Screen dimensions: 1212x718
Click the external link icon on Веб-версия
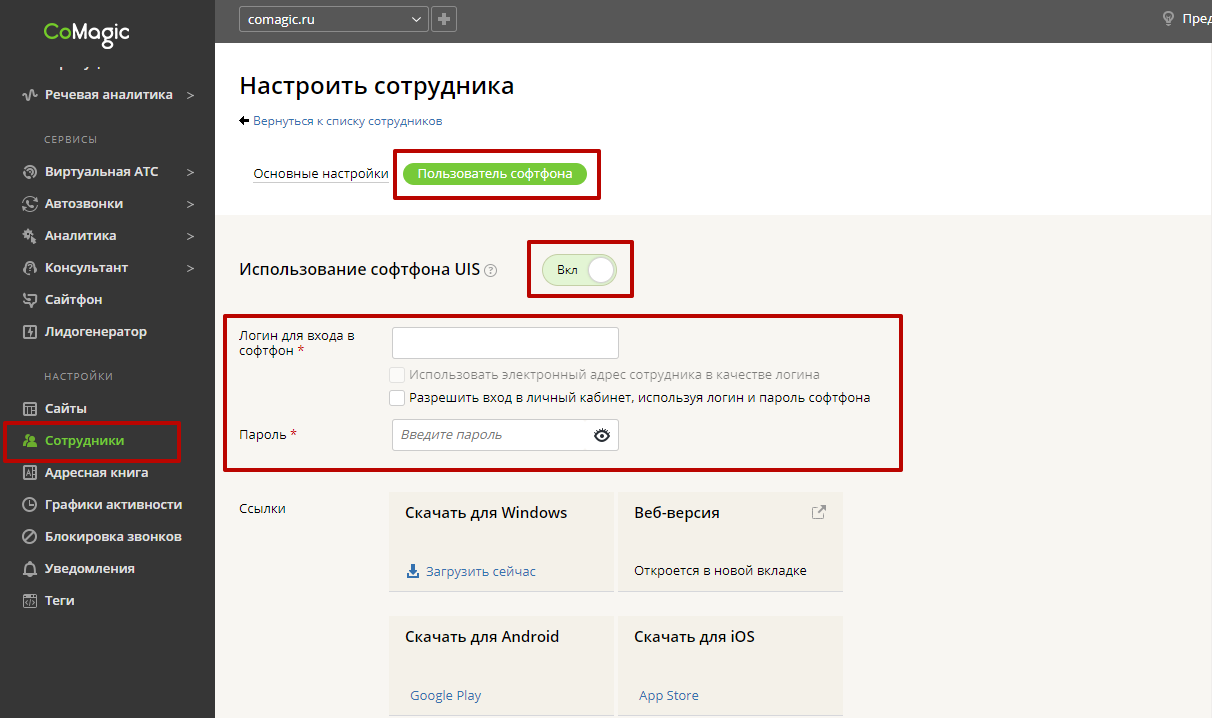pyautogui.click(x=818, y=513)
